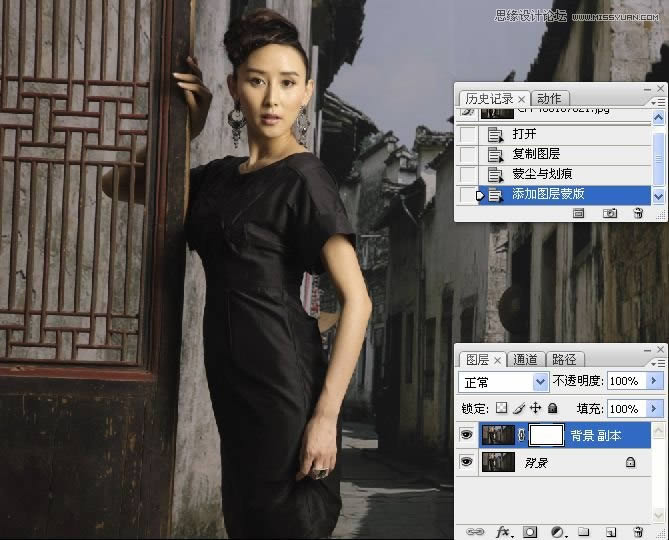Select the 复制图层 history state
This screenshot has width=669, height=540.
pos(536,154)
